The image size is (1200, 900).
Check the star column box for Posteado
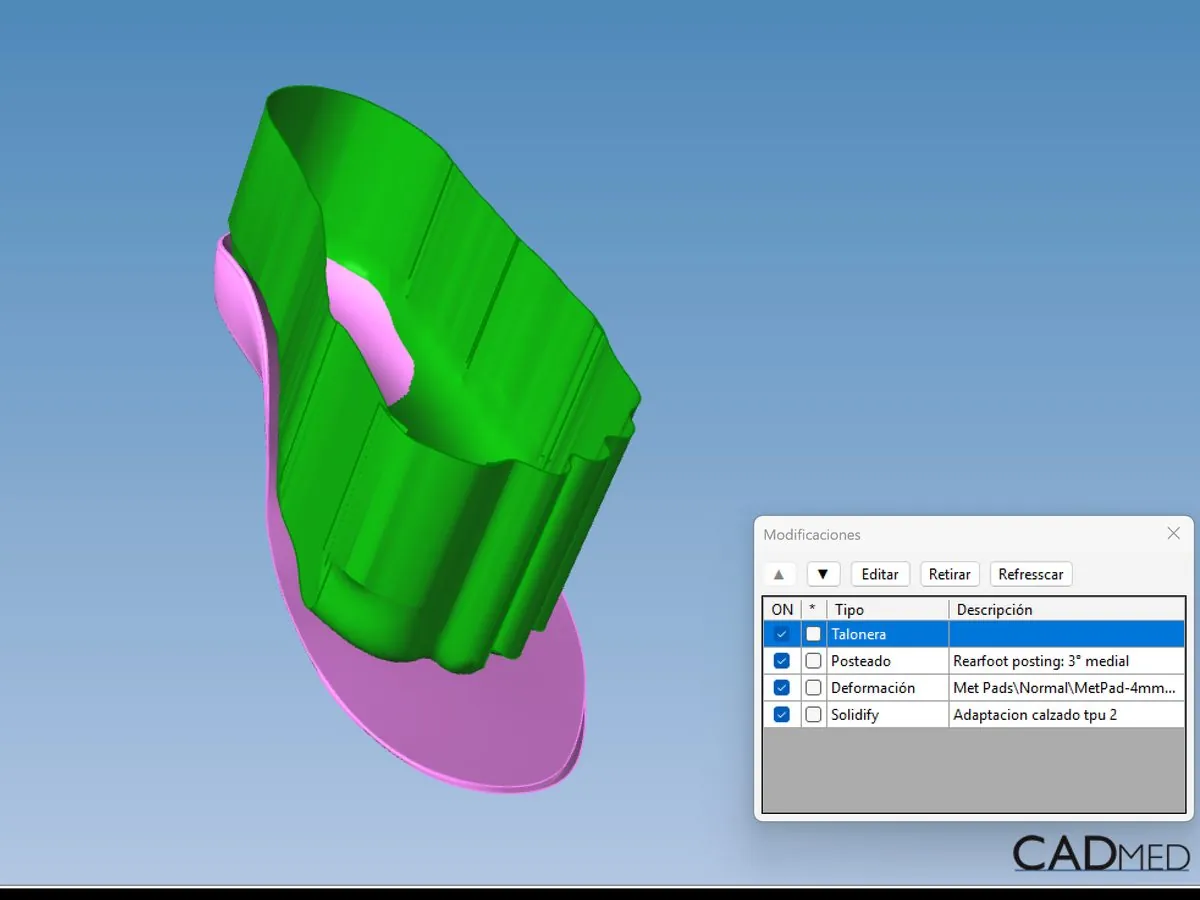pos(814,661)
